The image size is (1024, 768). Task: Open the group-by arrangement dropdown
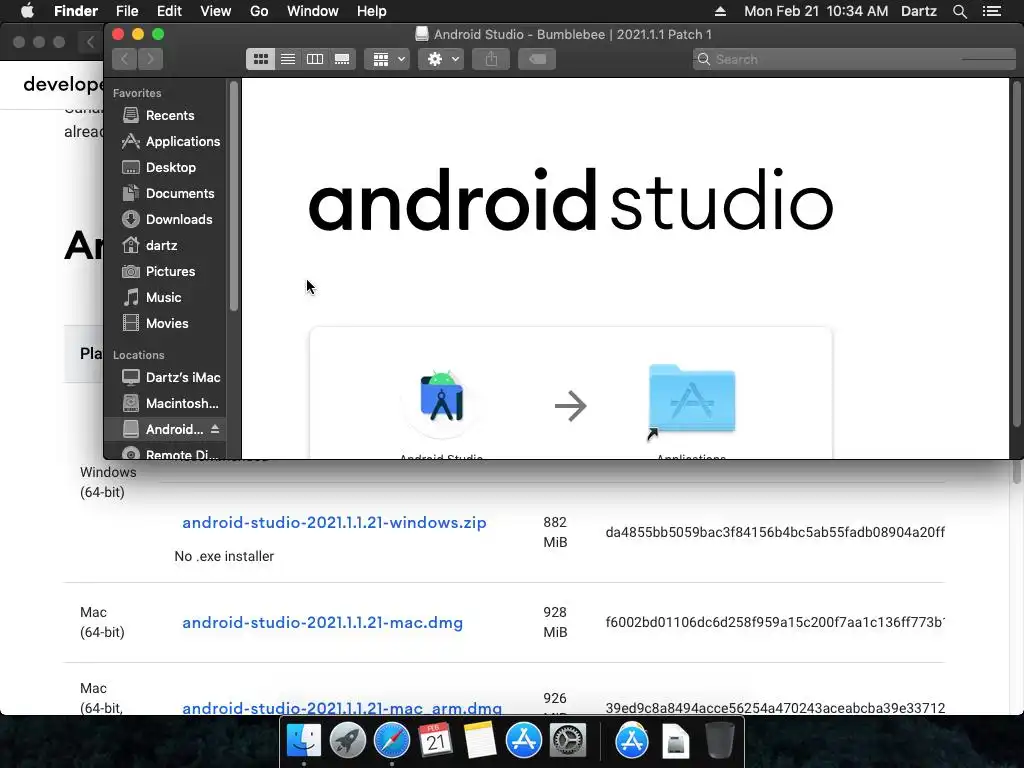point(387,59)
